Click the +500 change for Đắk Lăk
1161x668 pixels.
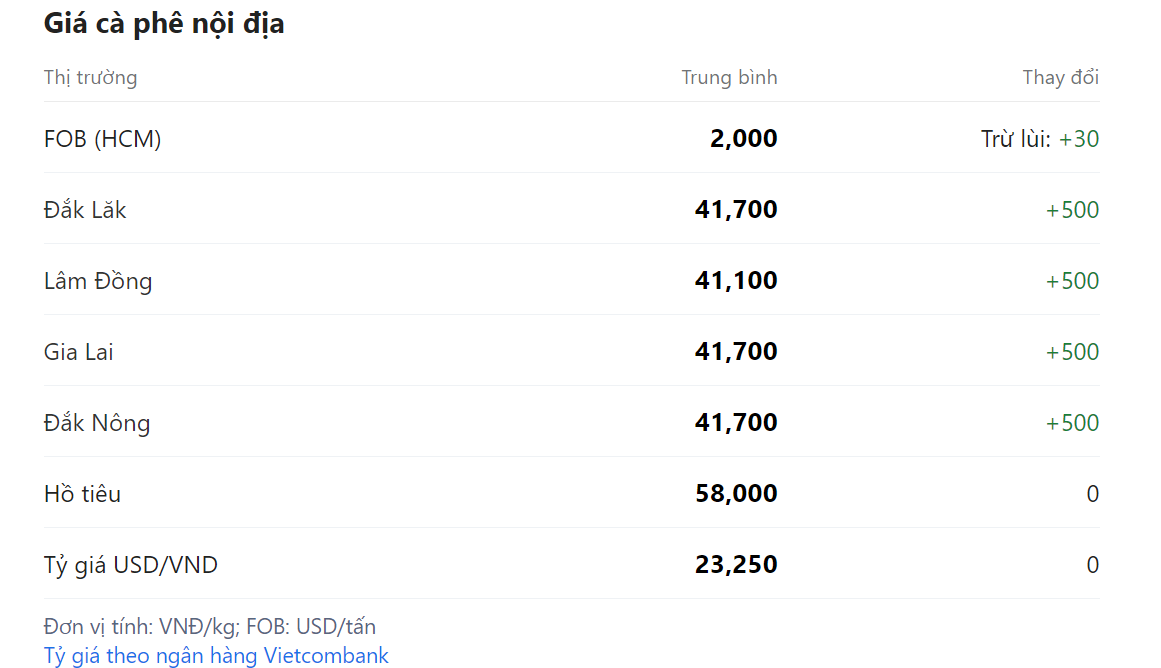tap(1072, 210)
